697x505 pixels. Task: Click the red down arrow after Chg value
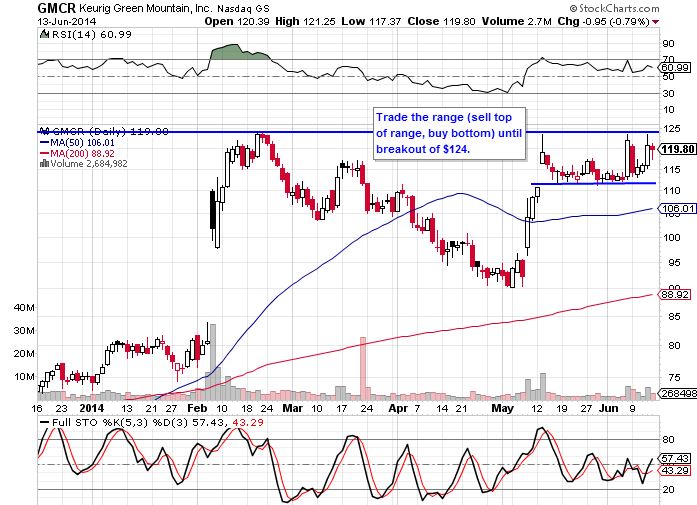(x=656, y=22)
